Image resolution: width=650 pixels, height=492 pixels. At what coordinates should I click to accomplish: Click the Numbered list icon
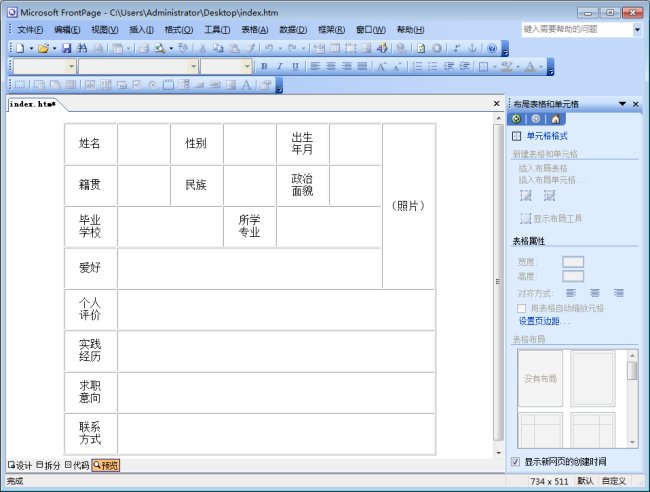click(417, 66)
